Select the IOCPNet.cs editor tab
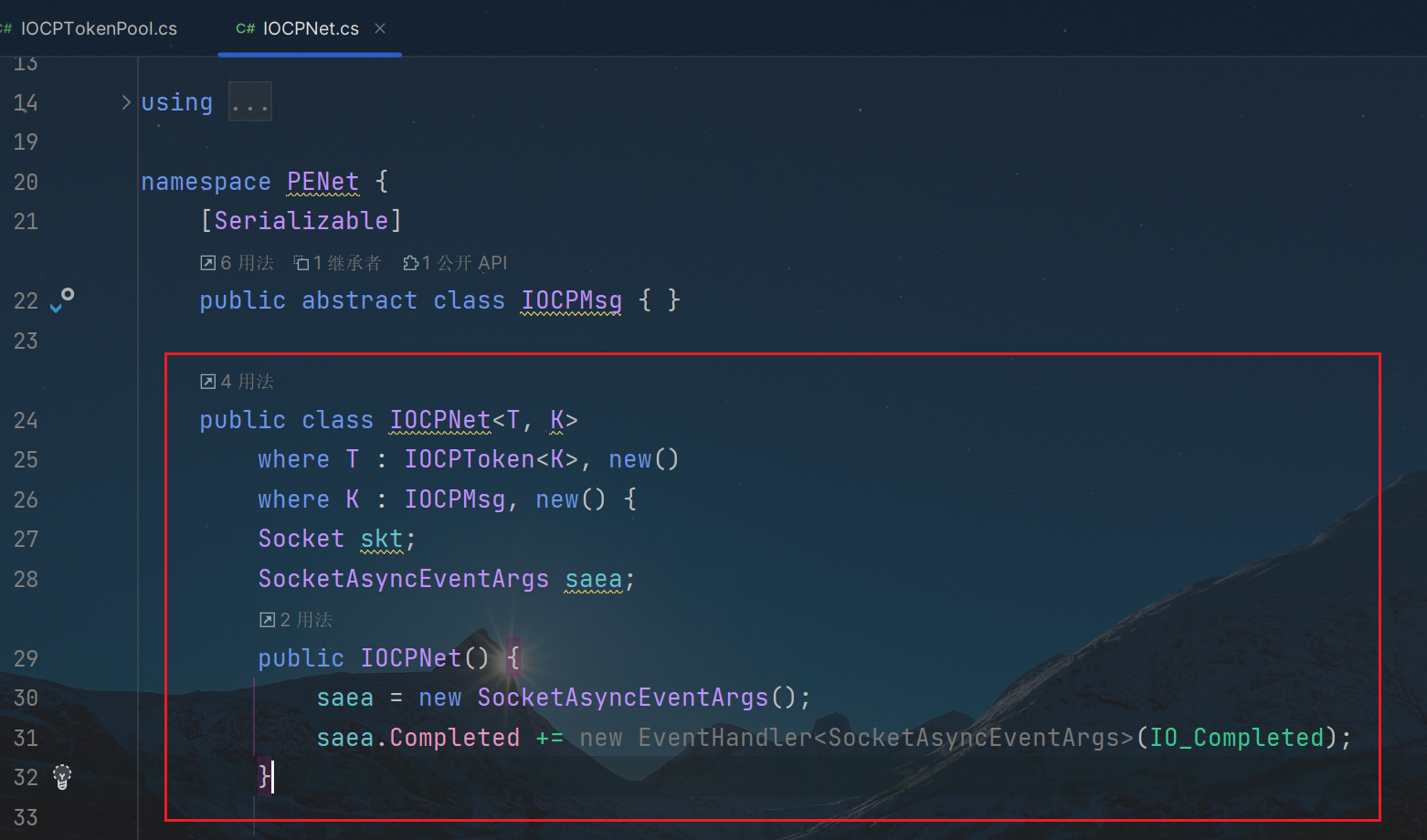 coord(311,28)
